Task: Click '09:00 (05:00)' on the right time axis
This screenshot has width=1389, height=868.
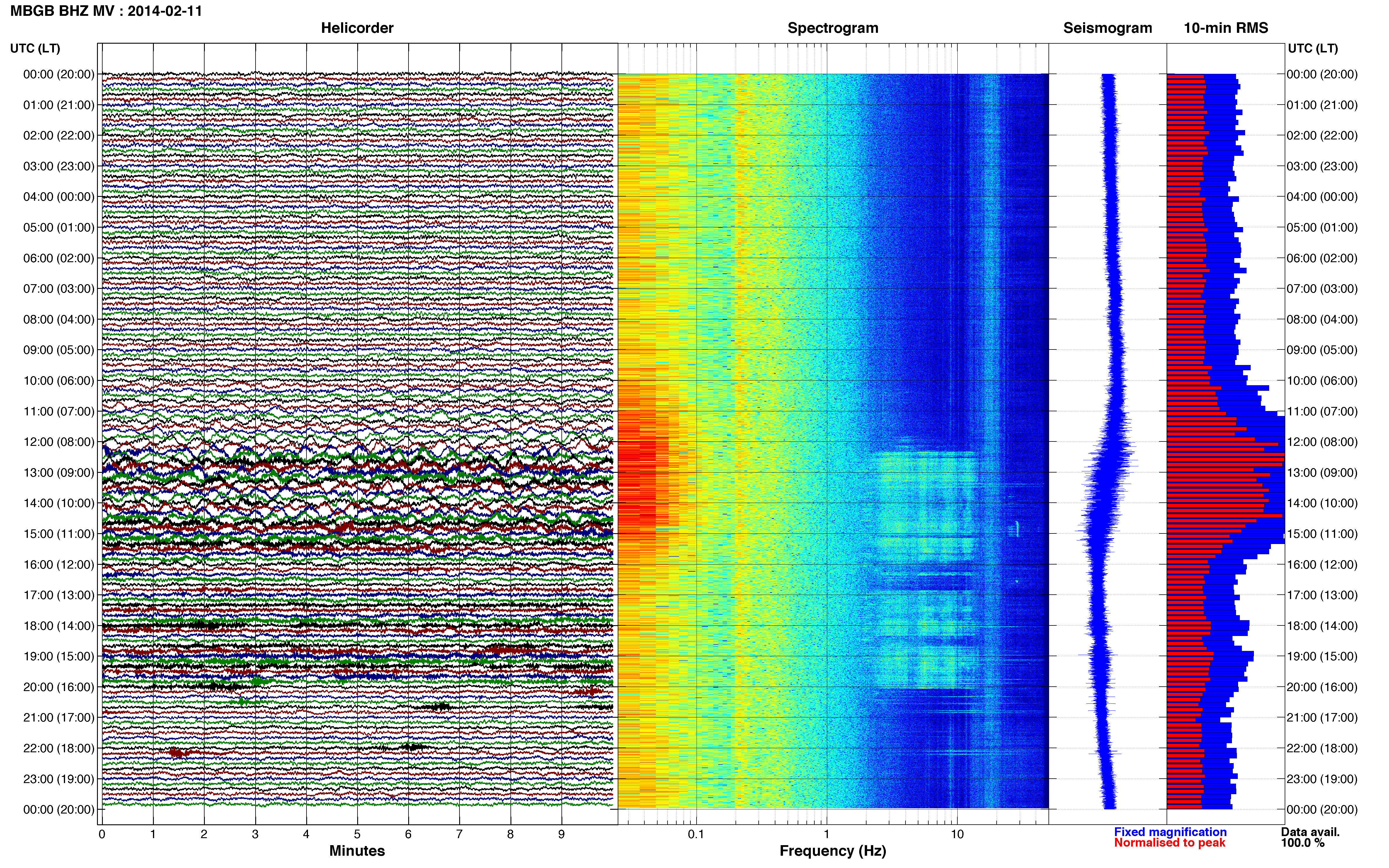Action: point(1322,350)
